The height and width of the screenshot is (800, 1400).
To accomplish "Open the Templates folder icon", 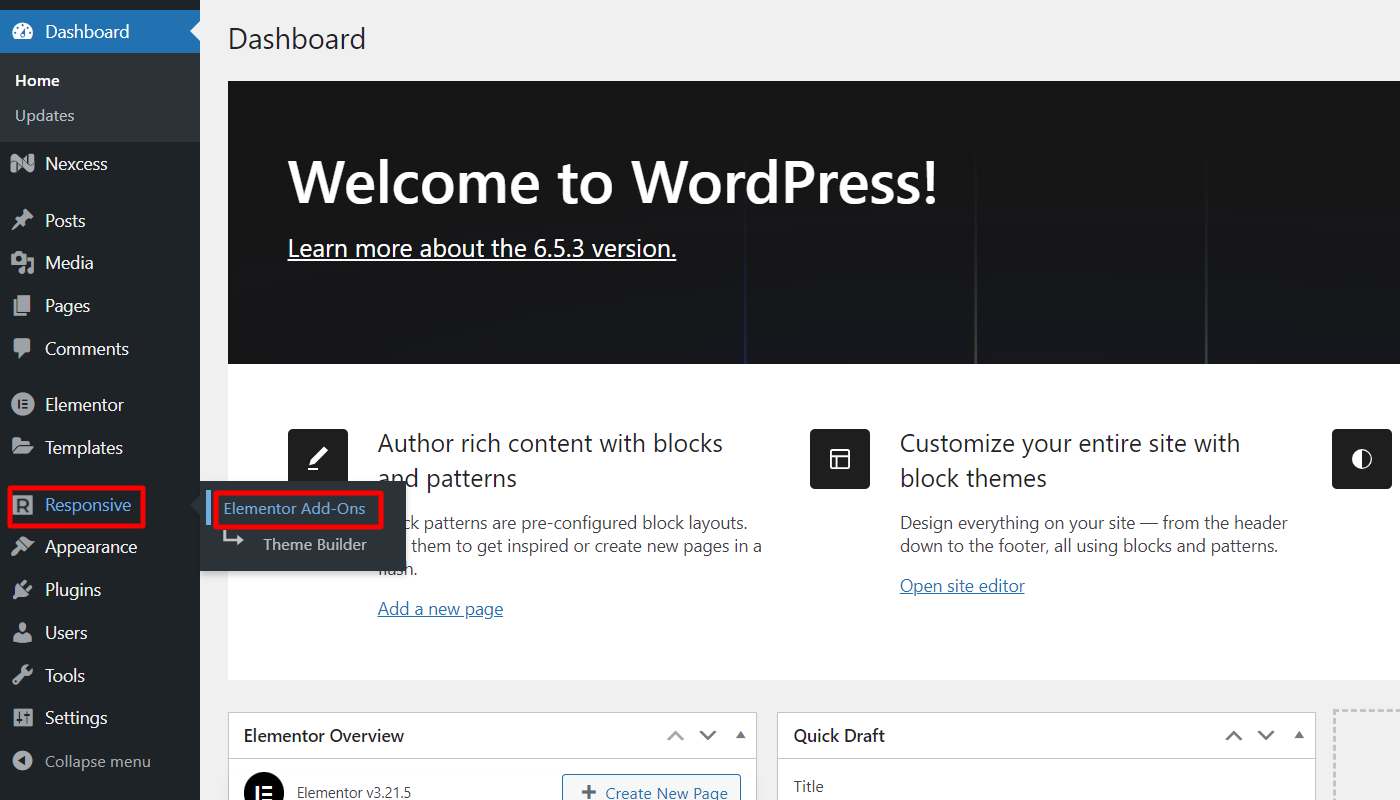I will (x=22, y=447).
